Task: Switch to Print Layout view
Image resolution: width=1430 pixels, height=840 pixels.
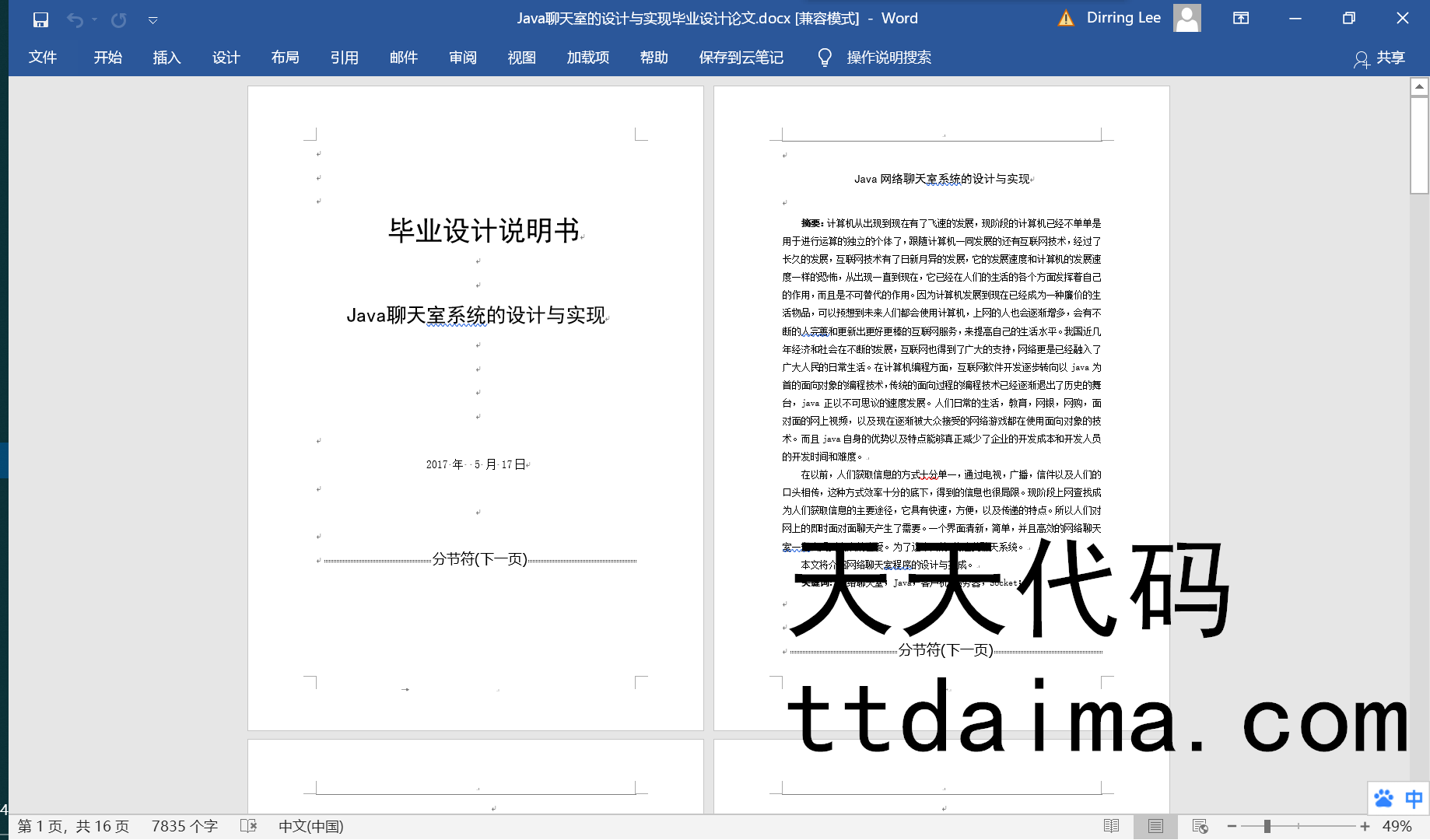Action: pos(1155,826)
